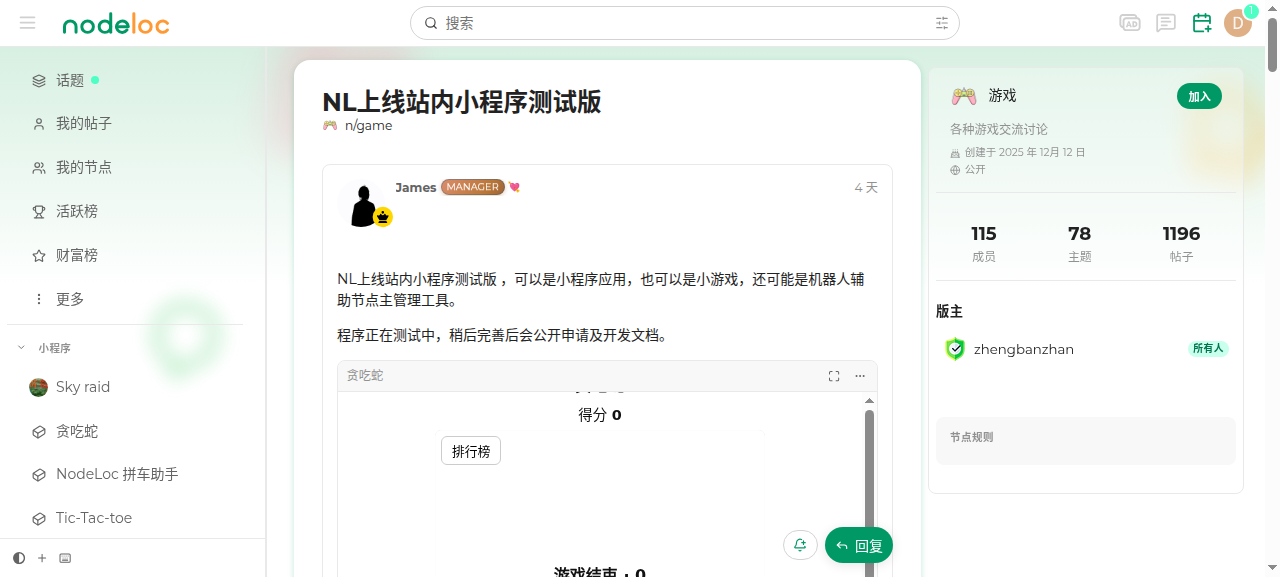The height and width of the screenshot is (577, 1280).
Task: Click the green calendar check-in icon
Action: [x=1202, y=23]
